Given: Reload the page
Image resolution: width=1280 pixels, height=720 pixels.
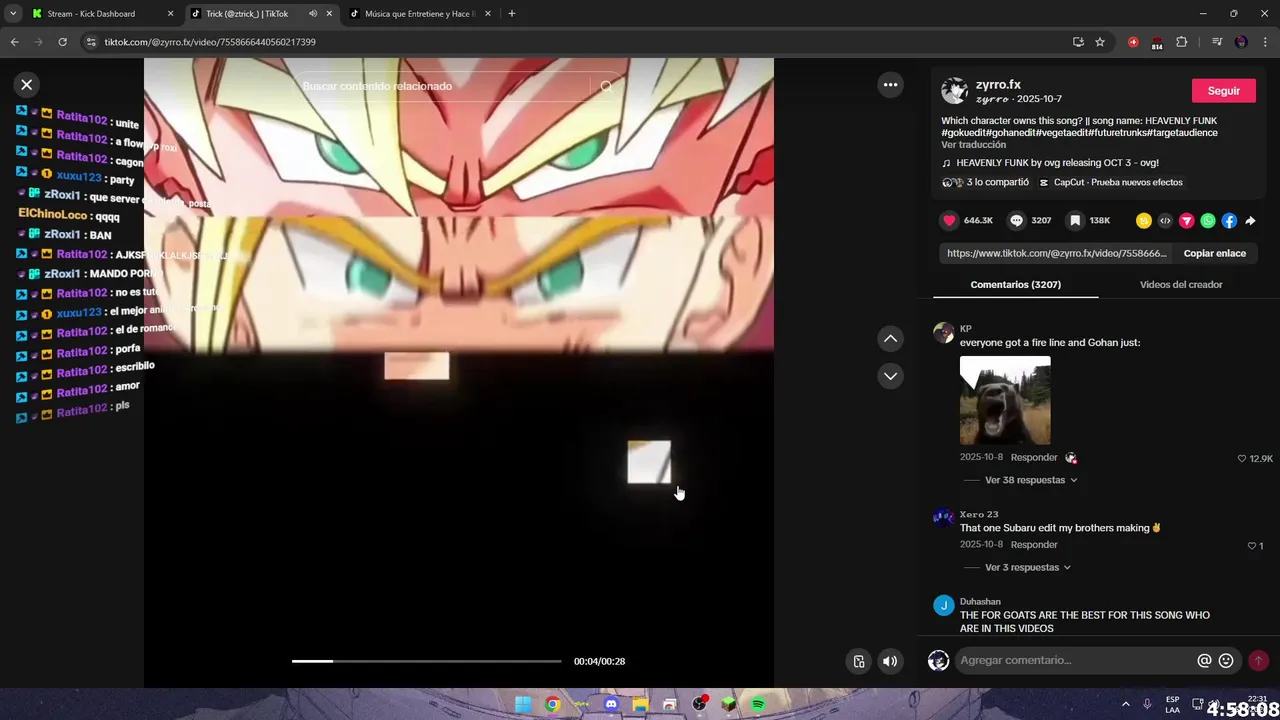Looking at the screenshot, I should (62, 42).
